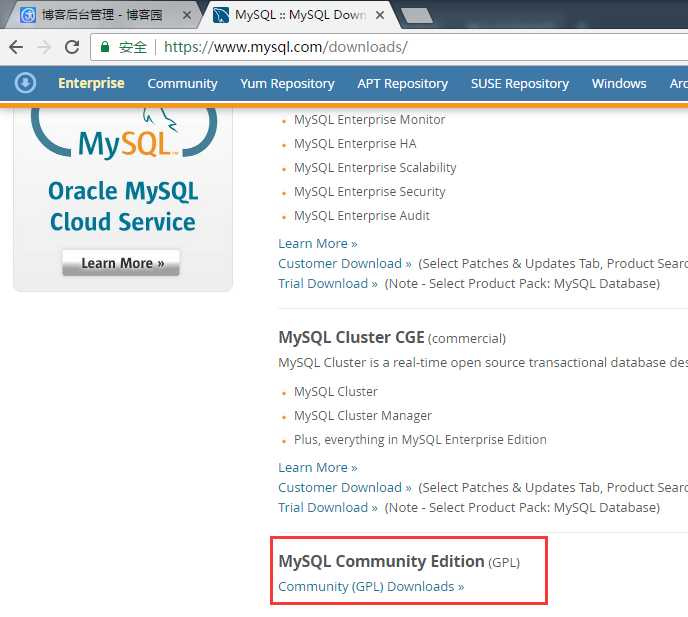Open Trial Download under Enterprise Edition

click(328, 283)
